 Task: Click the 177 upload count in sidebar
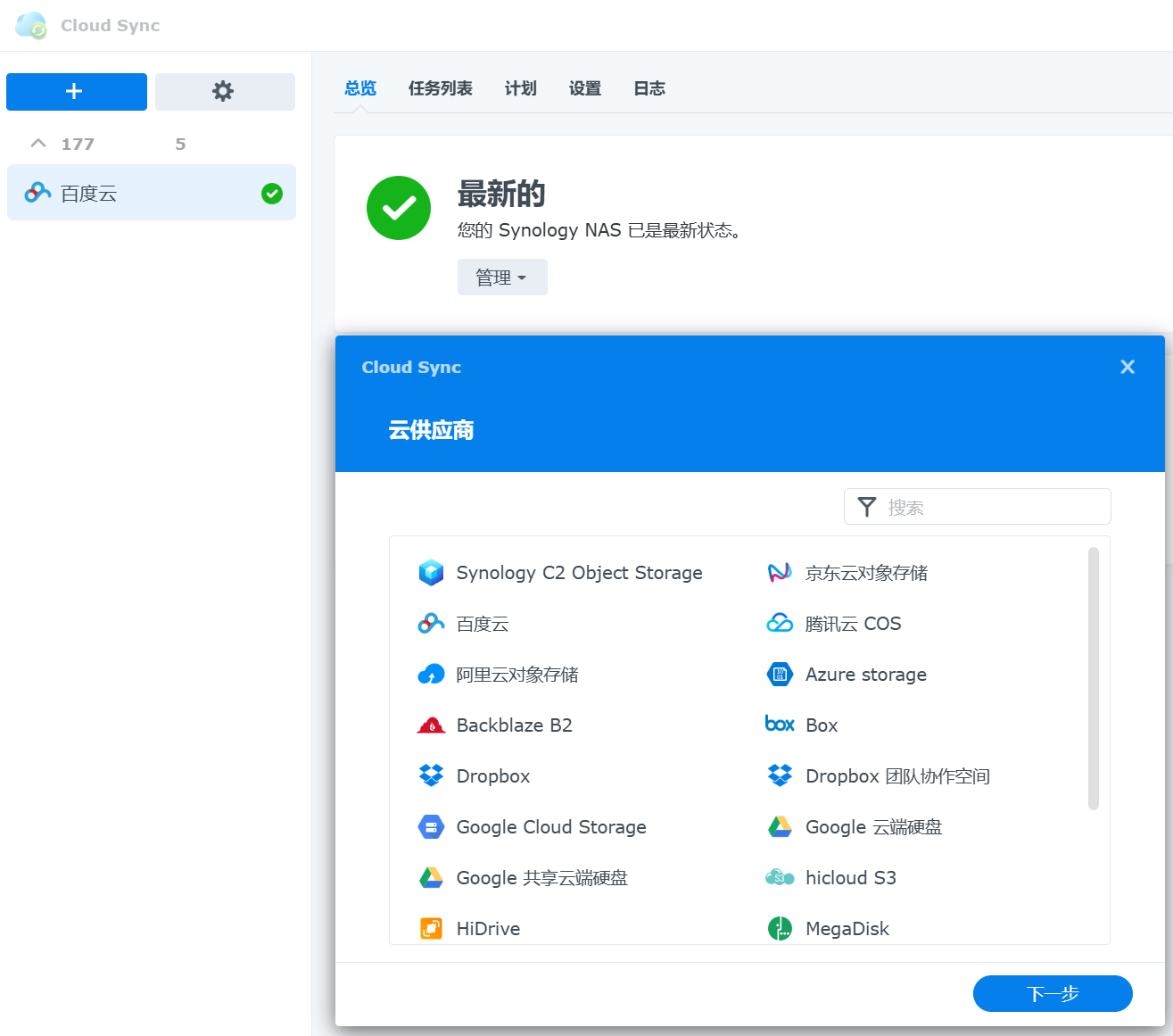tap(78, 144)
